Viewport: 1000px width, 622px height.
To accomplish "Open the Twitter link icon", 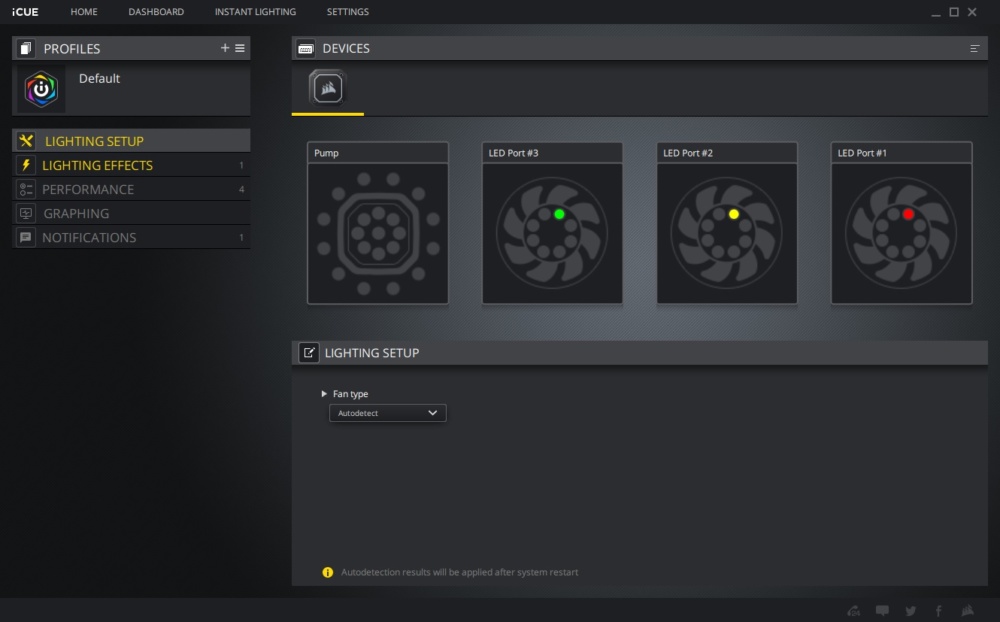I will 911,611.
